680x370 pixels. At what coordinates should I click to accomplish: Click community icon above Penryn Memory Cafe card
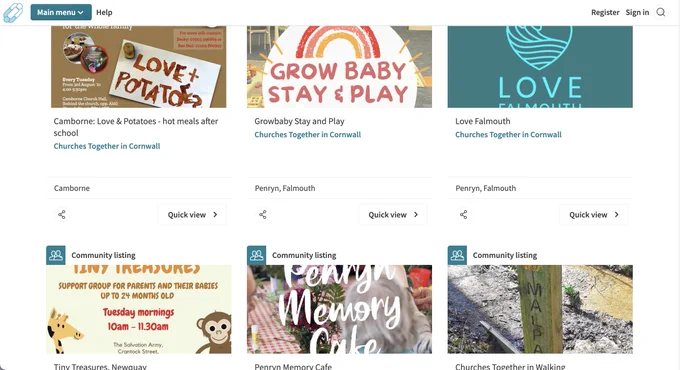point(257,255)
